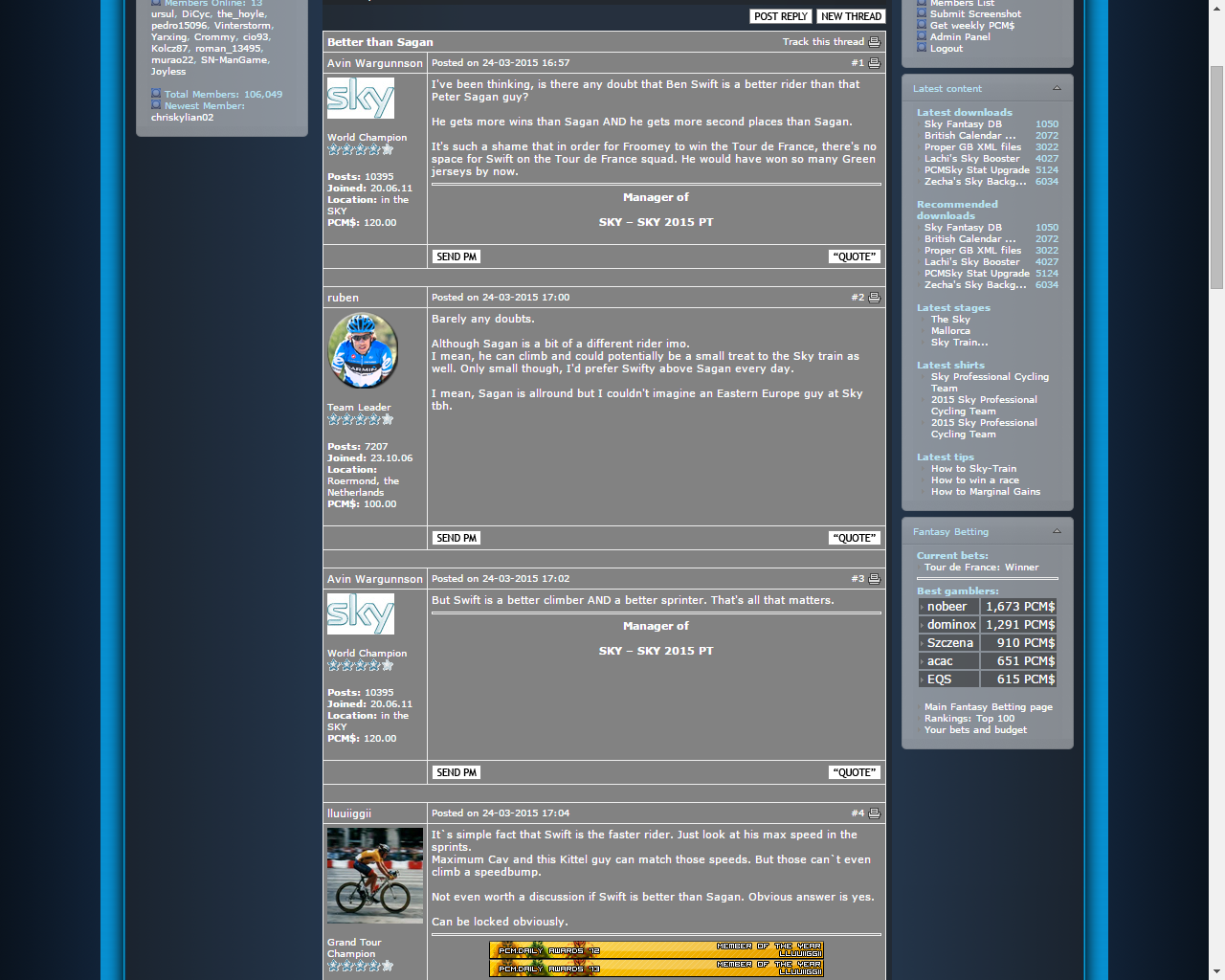Click the print icon beside post #4
Viewport: 1225px width, 980px height.
874,813
